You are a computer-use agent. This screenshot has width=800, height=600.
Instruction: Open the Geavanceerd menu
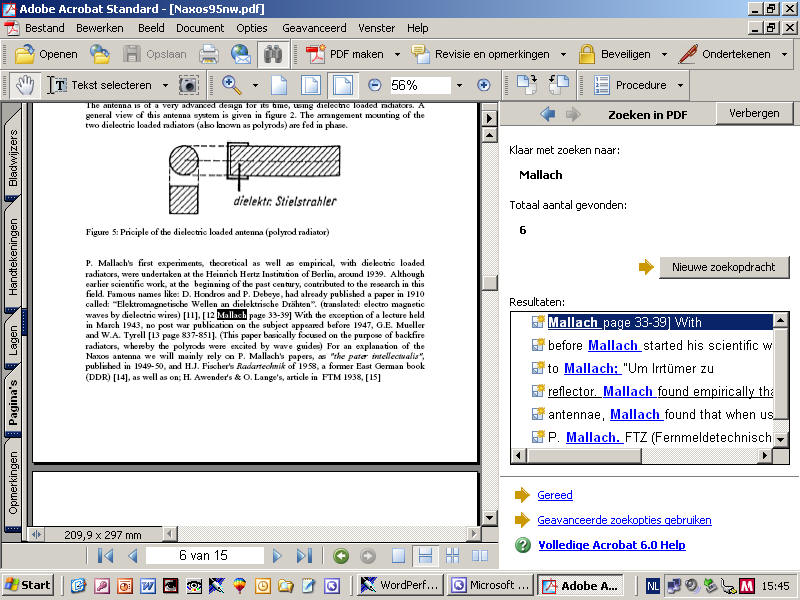[316, 28]
